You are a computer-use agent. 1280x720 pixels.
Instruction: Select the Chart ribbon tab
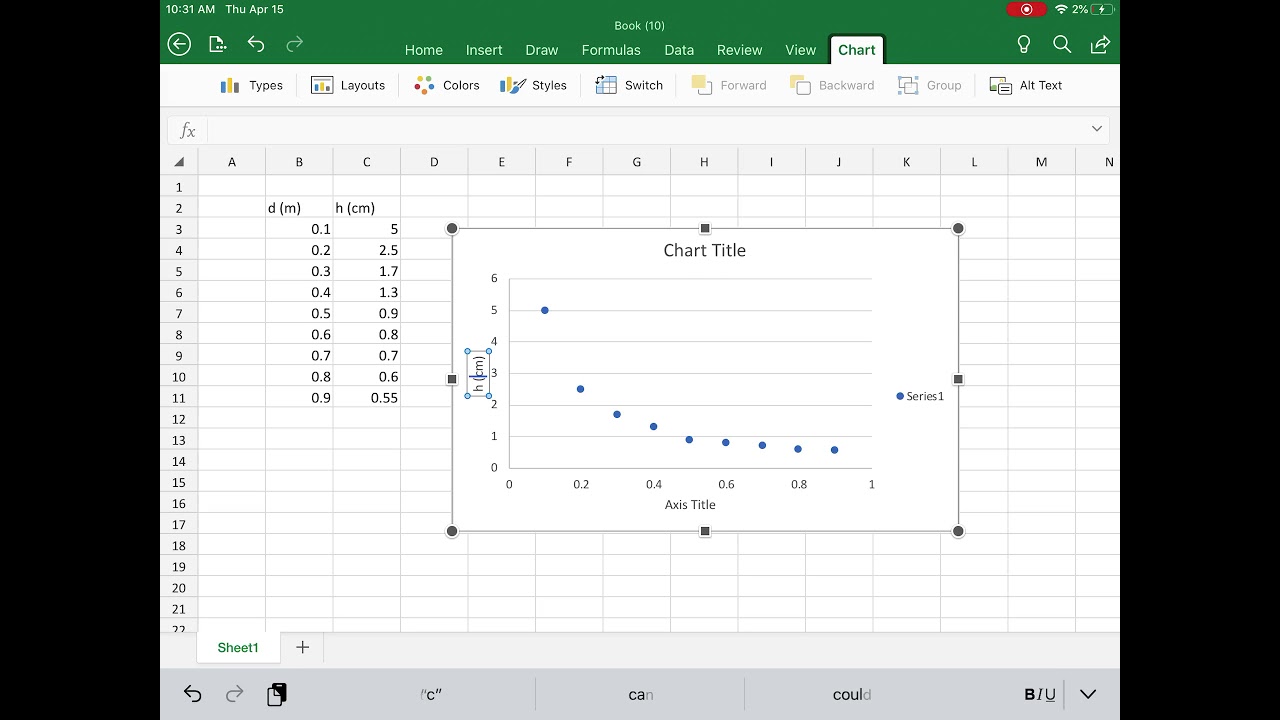(857, 50)
